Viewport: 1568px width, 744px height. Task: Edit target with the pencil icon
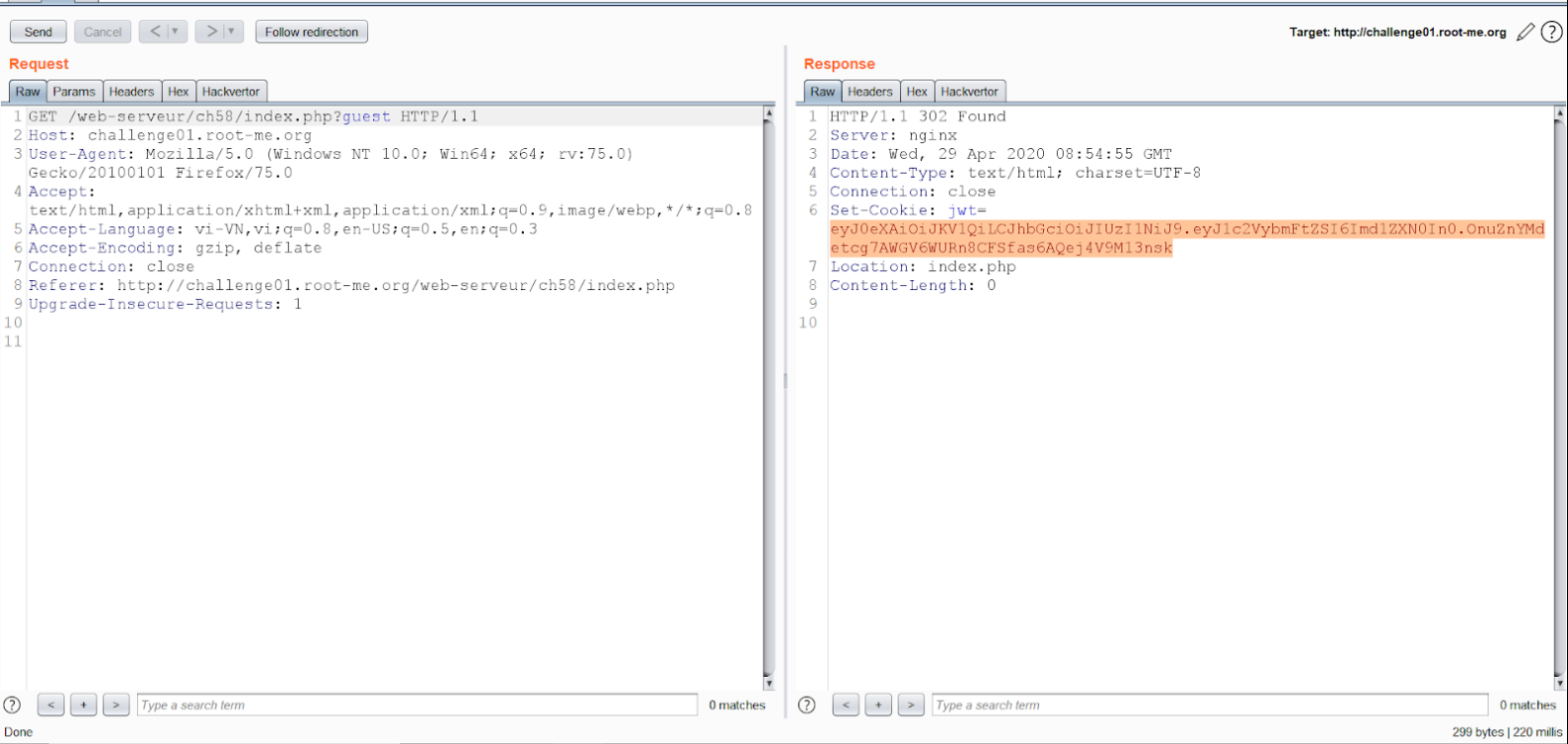pos(1526,33)
